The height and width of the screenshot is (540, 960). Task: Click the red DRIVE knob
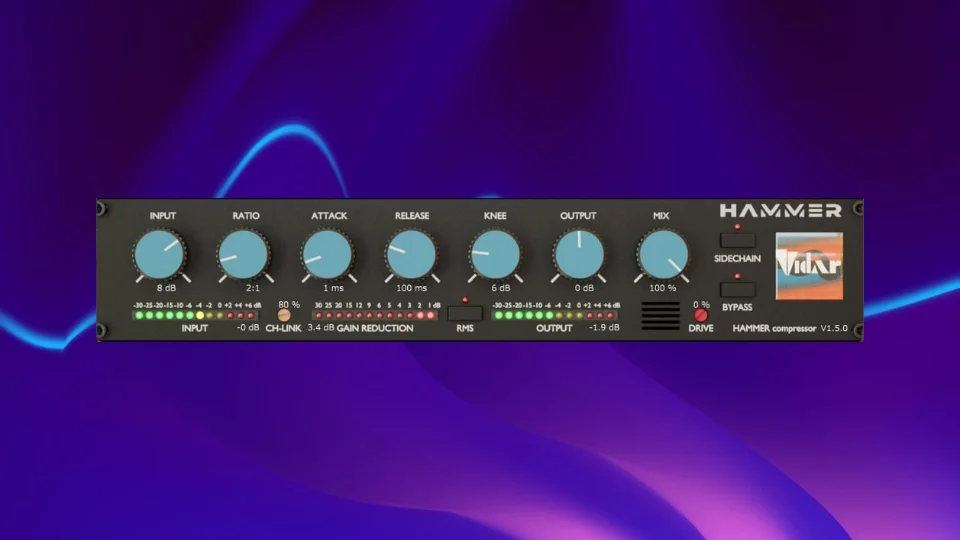click(x=700, y=315)
